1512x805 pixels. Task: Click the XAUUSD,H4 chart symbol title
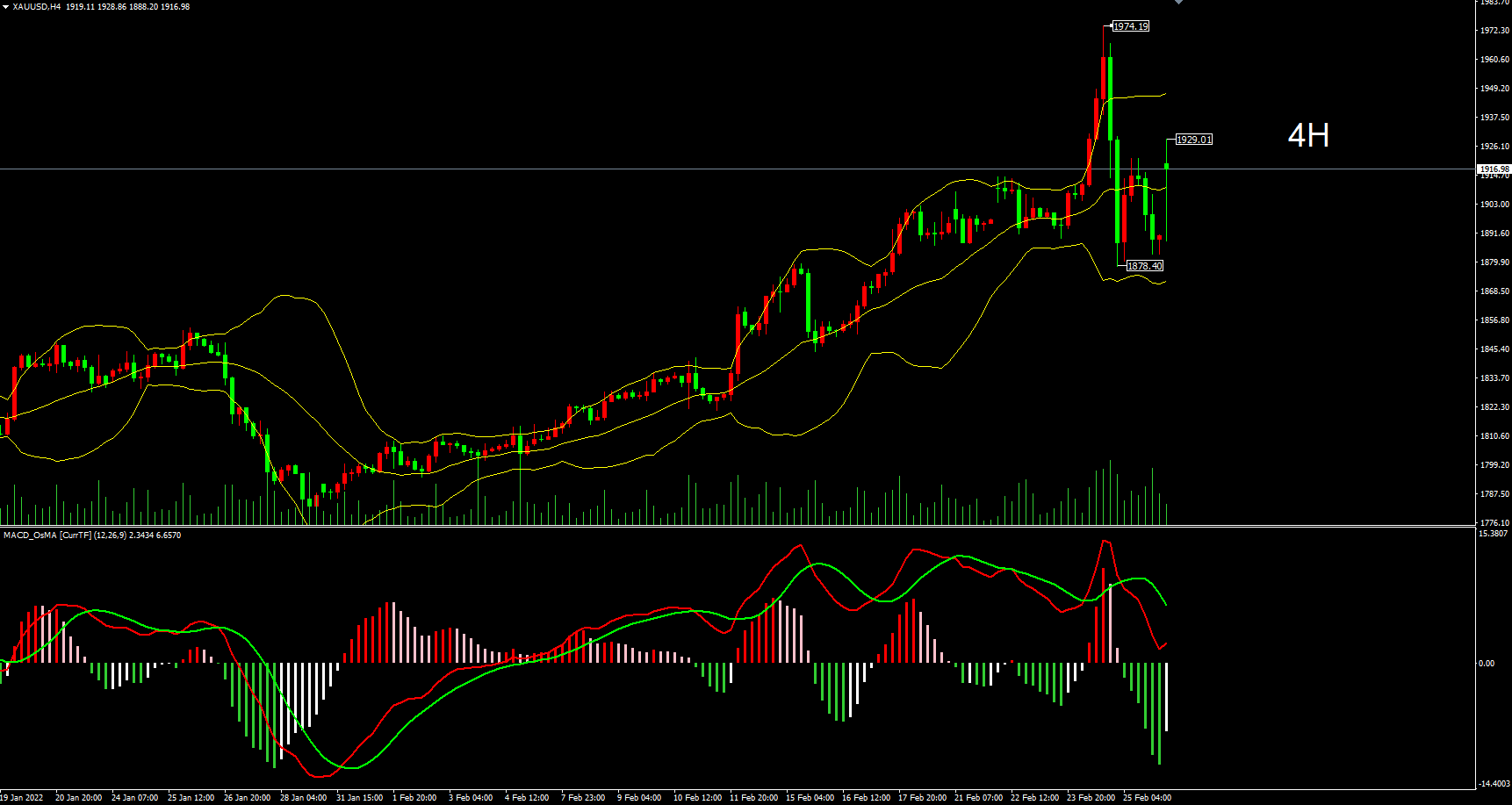(37, 6)
